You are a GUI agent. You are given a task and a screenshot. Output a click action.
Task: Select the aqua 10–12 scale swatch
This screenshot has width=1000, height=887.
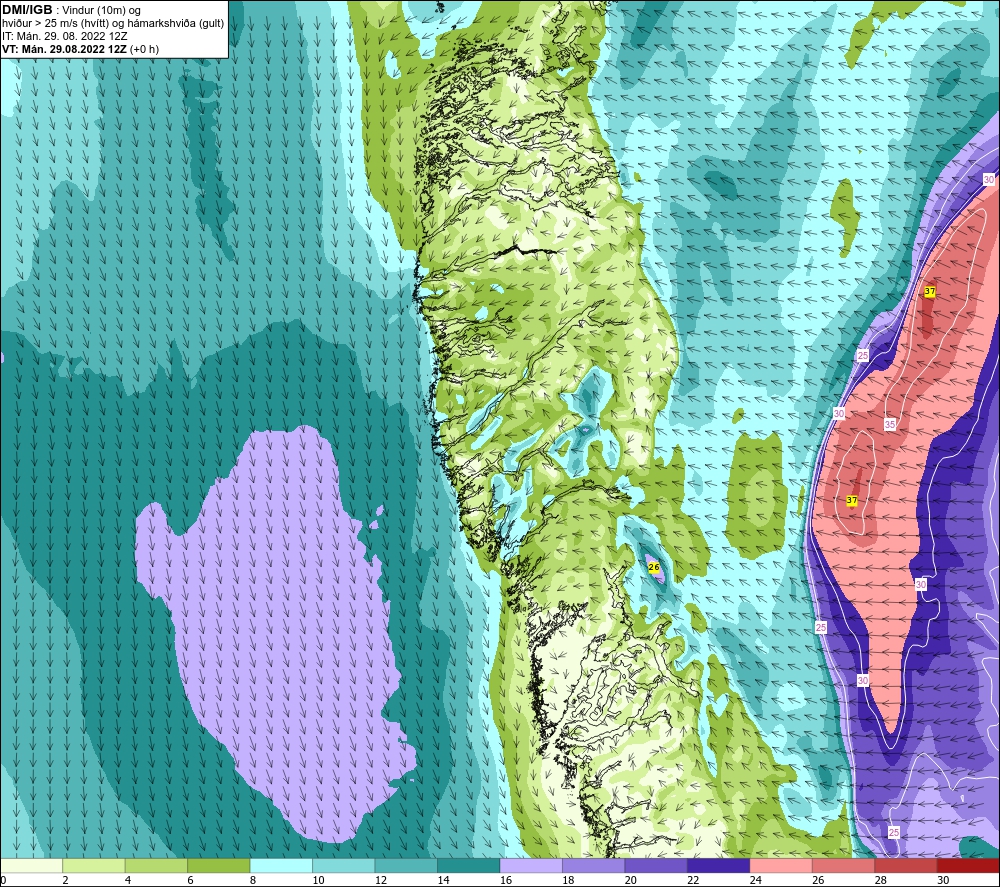pos(344,865)
